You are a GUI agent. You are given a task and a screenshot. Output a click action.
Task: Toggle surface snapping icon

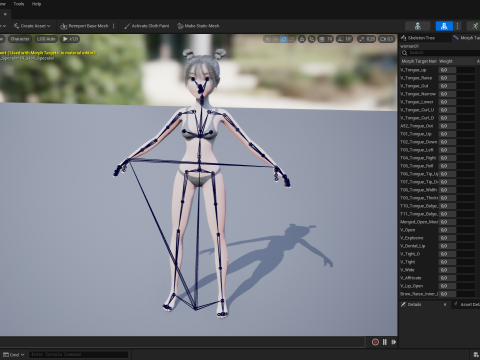point(312,39)
